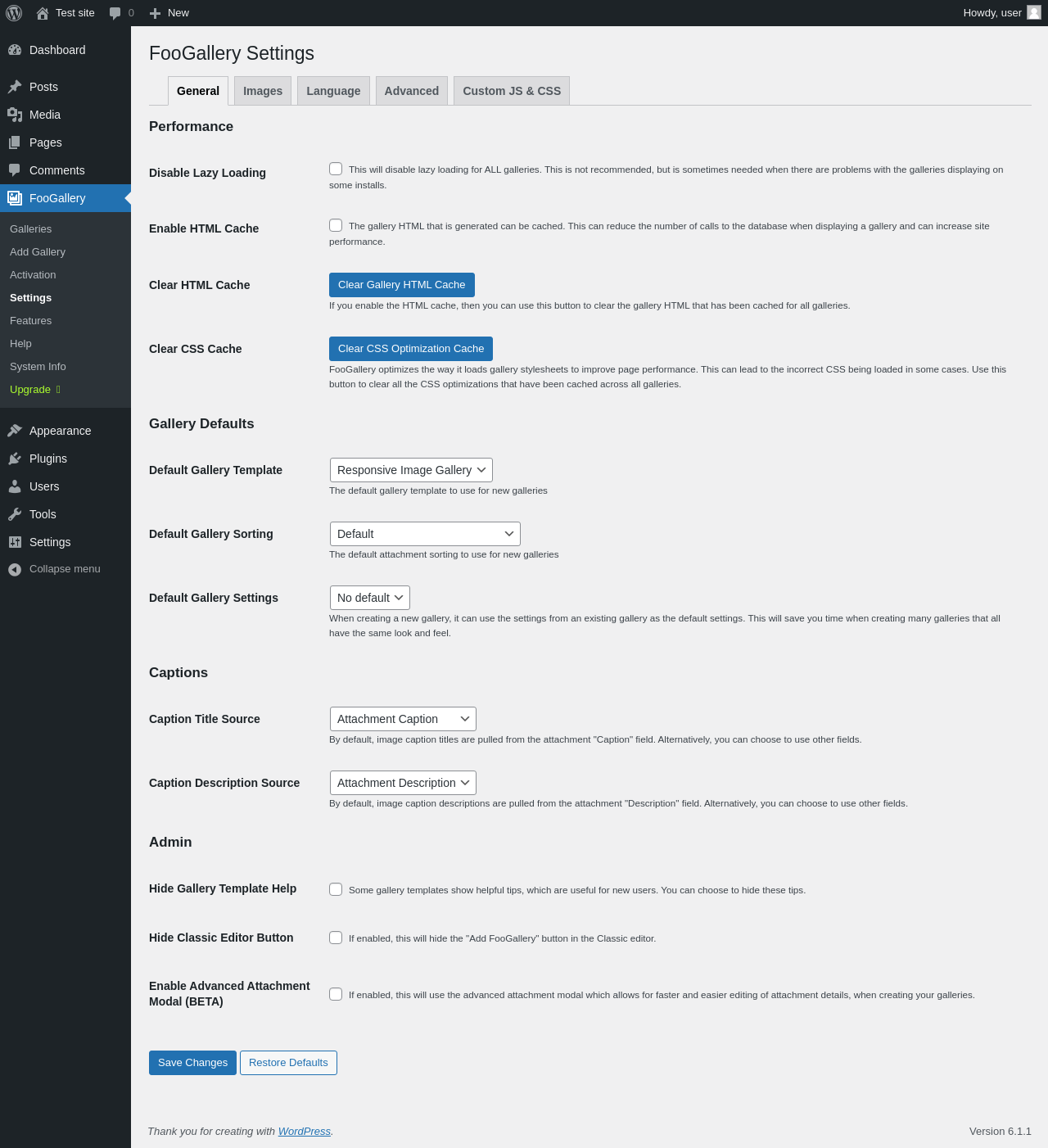Click Clear CSS Optimization Cache button
The height and width of the screenshot is (1148, 1048).
pos(411,349)
